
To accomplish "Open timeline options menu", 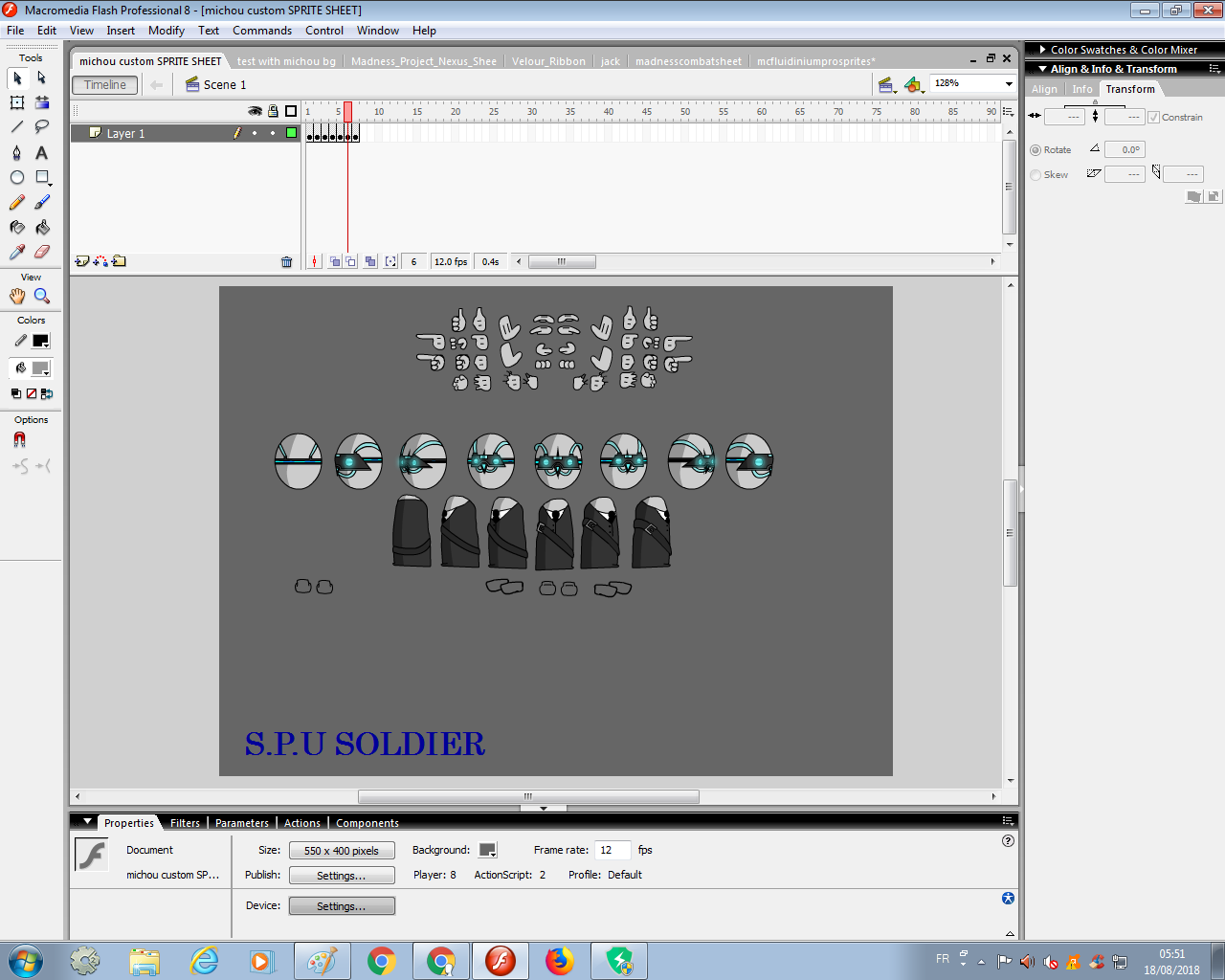I will click(1008, 111).
